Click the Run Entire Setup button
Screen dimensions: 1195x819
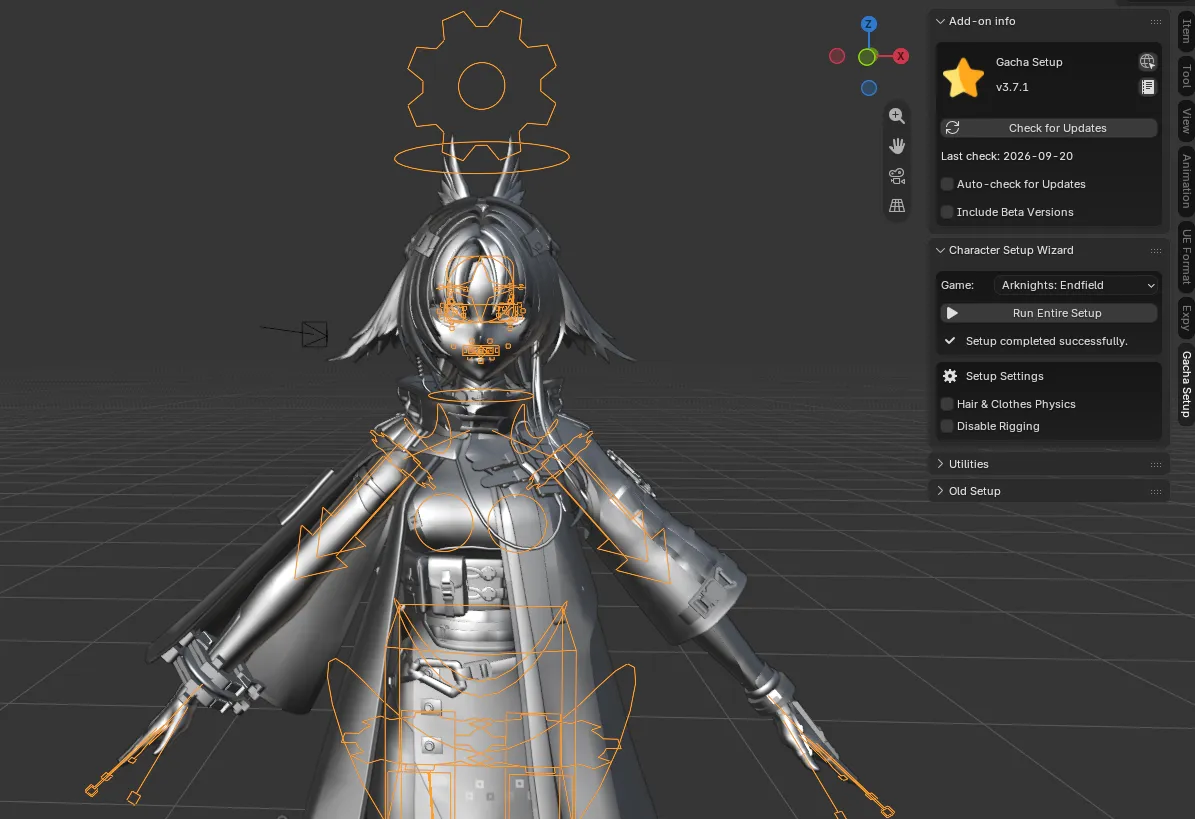point(1049,313)
